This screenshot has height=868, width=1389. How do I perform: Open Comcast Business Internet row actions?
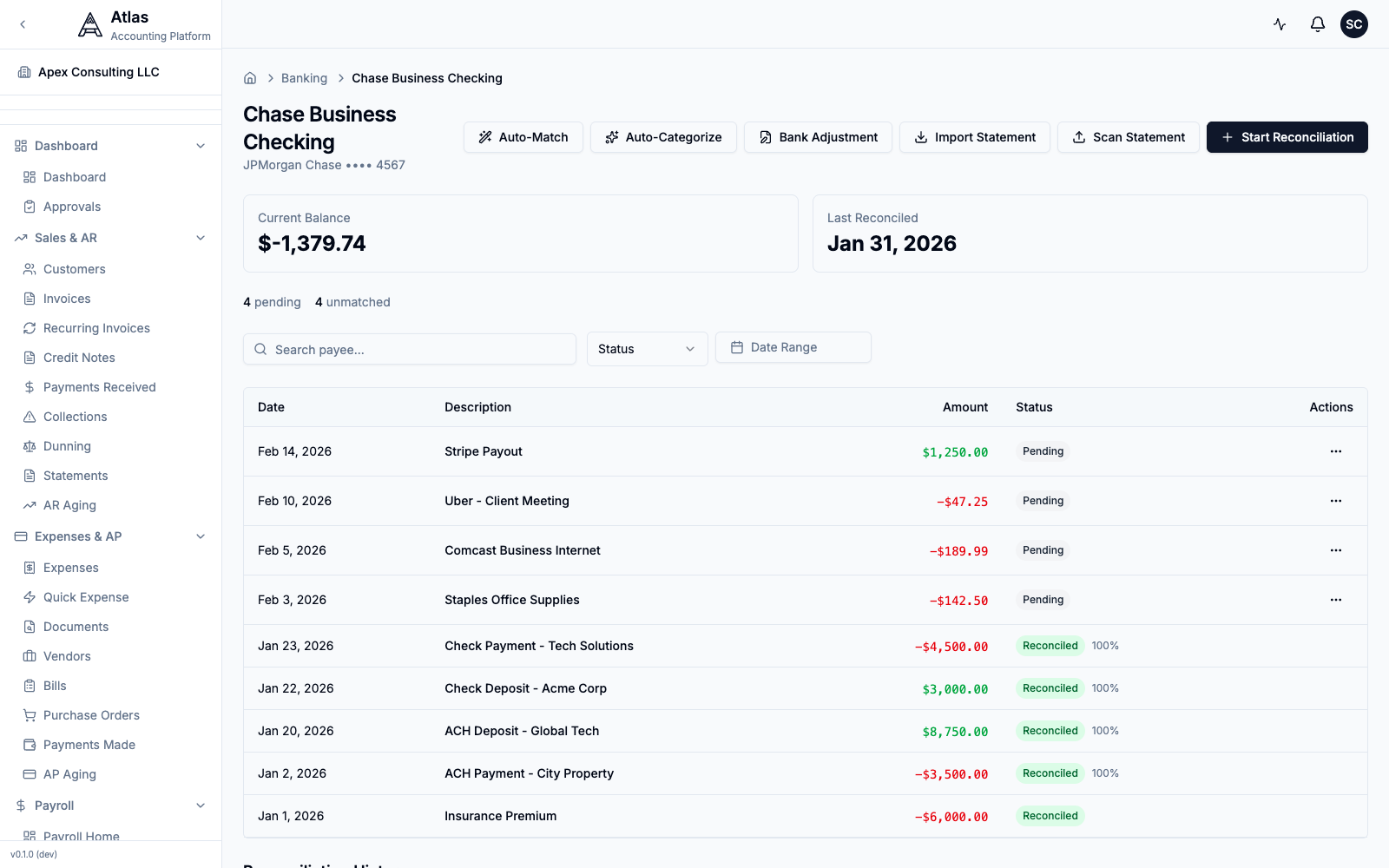(x=1336, y=550)
